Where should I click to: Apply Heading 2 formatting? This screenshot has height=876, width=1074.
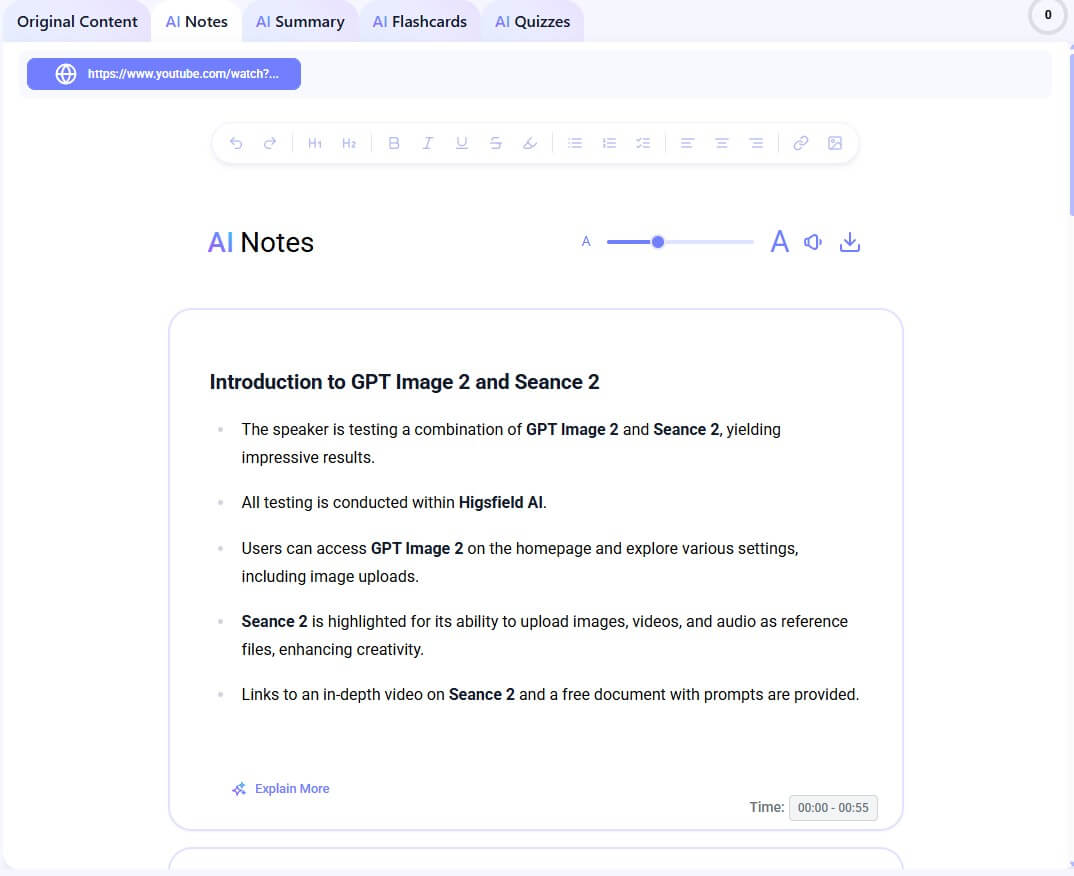click(349, 143)
